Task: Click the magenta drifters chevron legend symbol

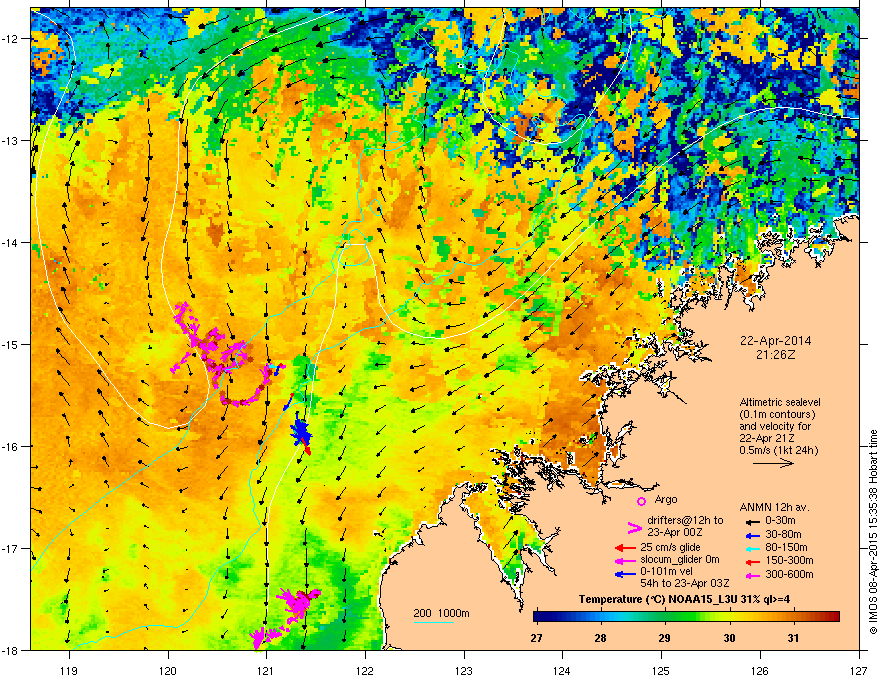Action: point(634,527)
